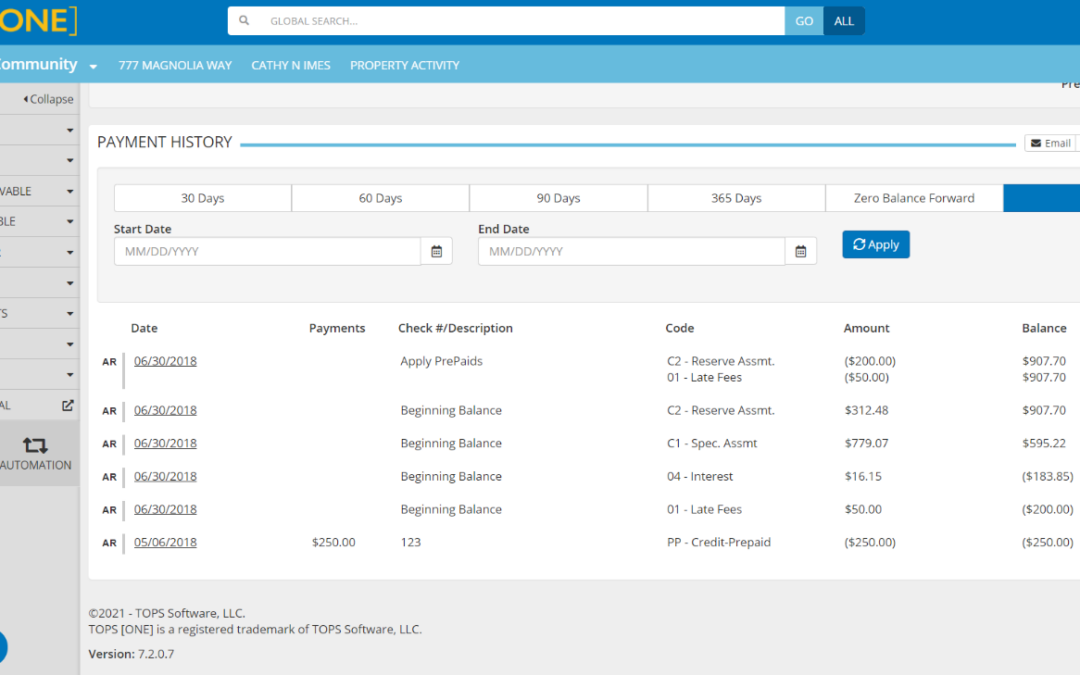Open Property Activity in the navigation bar

(x=404, y=65)
